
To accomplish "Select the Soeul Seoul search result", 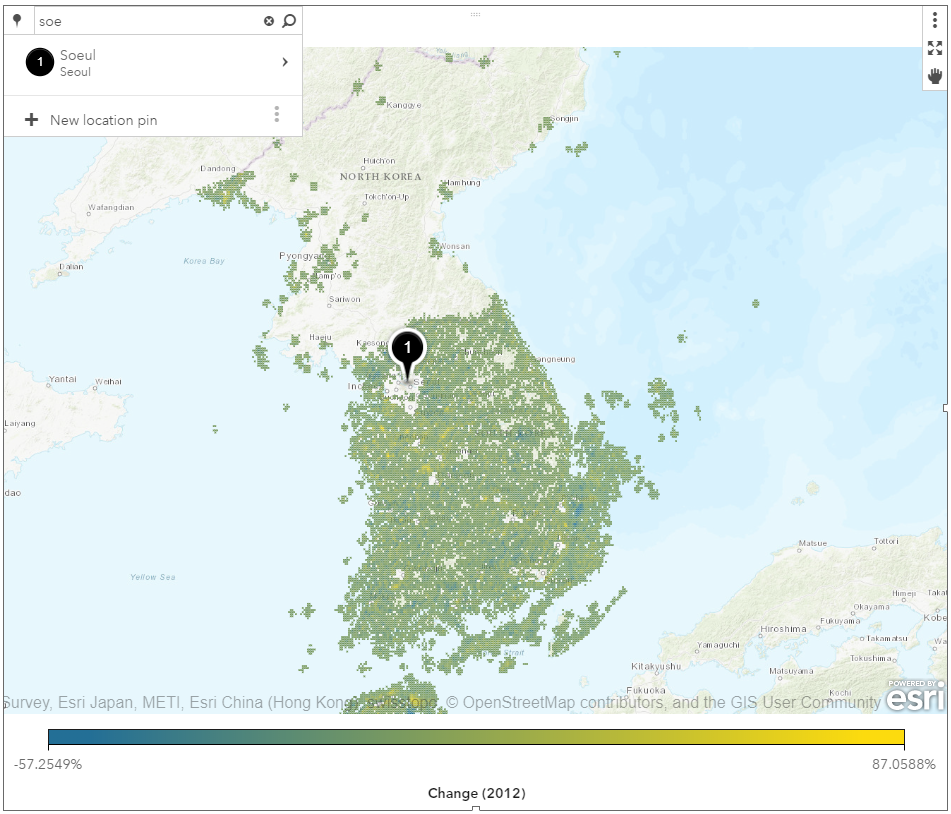I will point(150,63).
